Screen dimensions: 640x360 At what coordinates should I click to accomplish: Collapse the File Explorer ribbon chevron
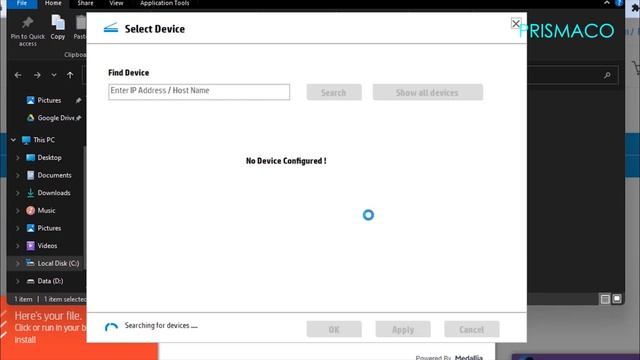click(607, 3)
